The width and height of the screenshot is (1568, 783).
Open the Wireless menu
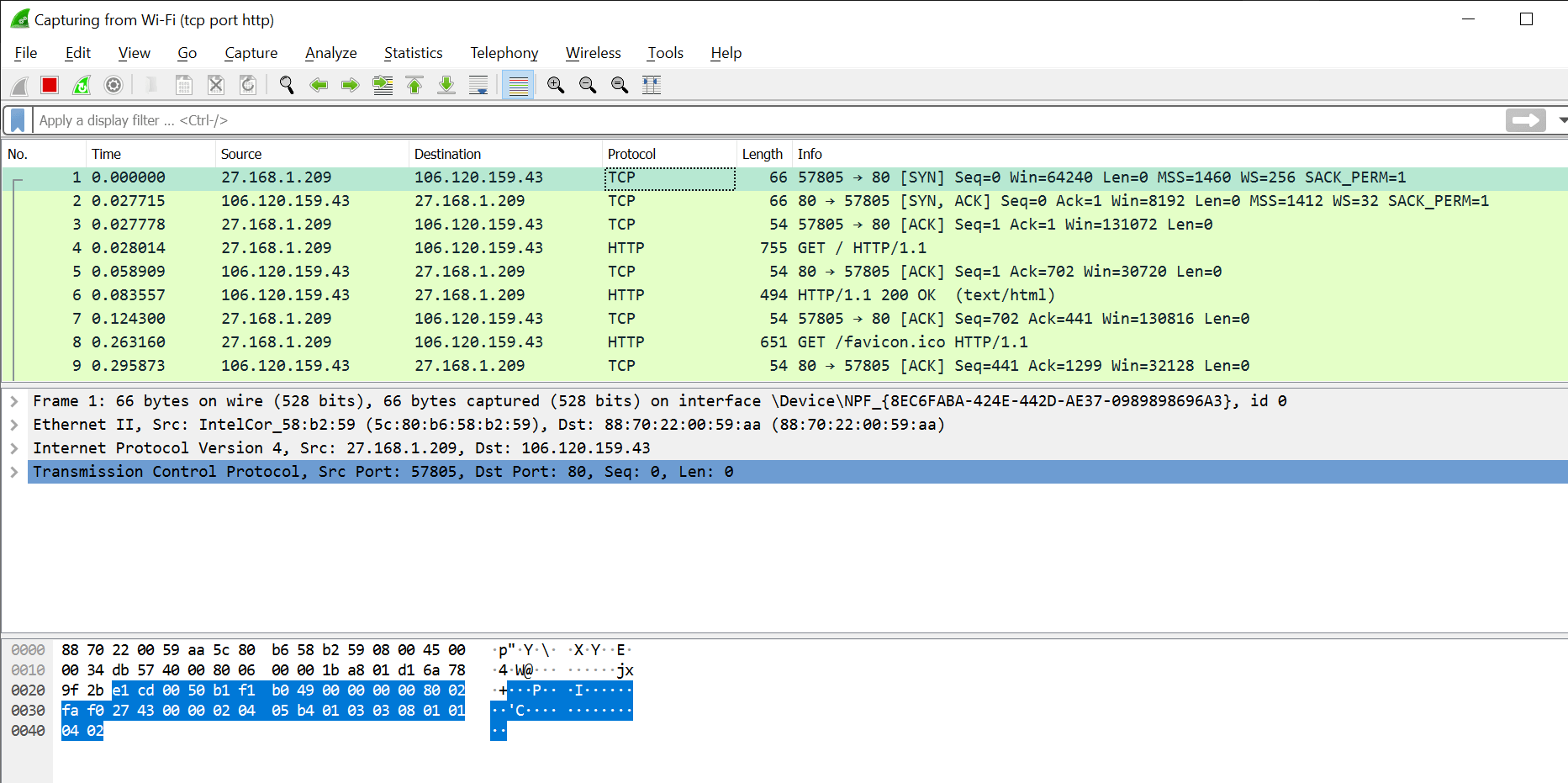(x=594, y=53)
